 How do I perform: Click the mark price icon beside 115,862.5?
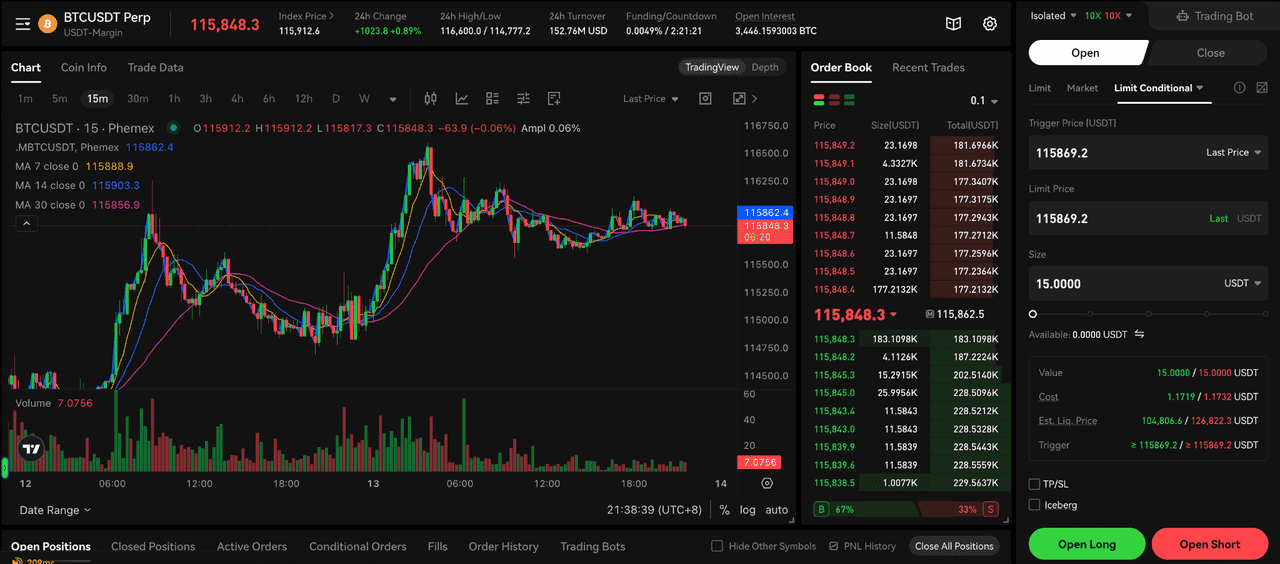[x=930, y=314]
